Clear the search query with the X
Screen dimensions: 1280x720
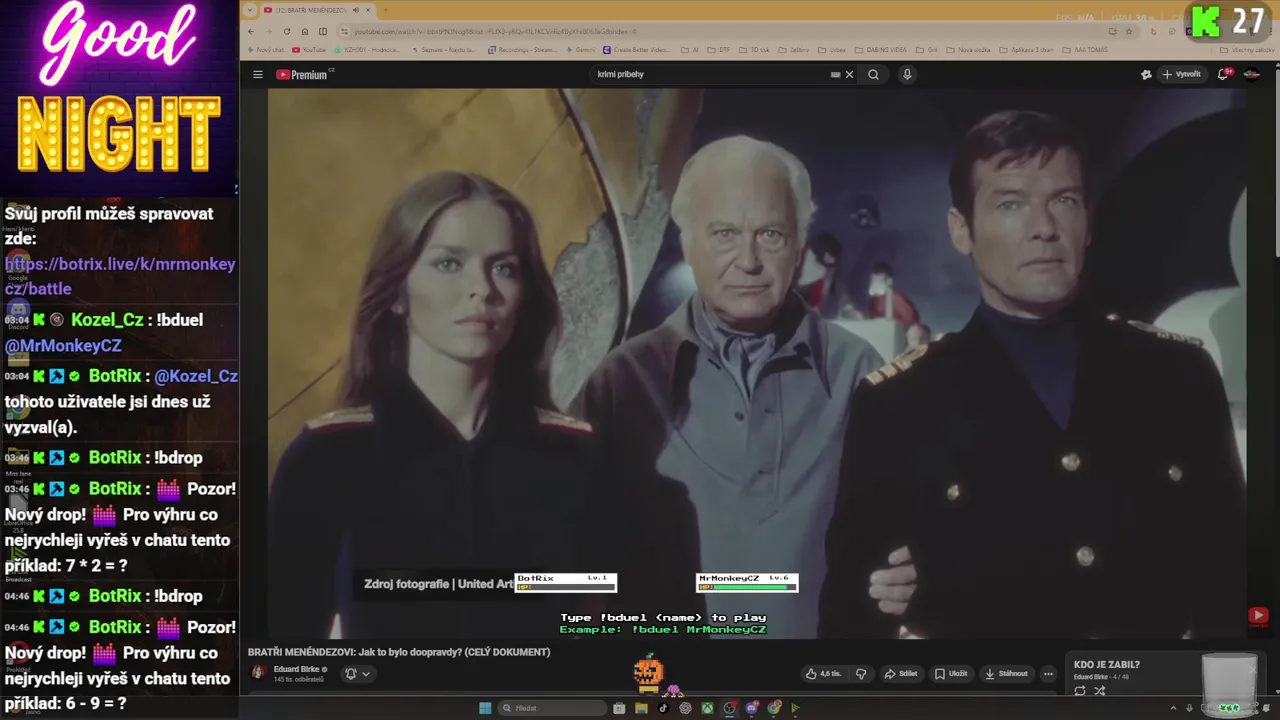pyautogui.click(x=850, y=74)
